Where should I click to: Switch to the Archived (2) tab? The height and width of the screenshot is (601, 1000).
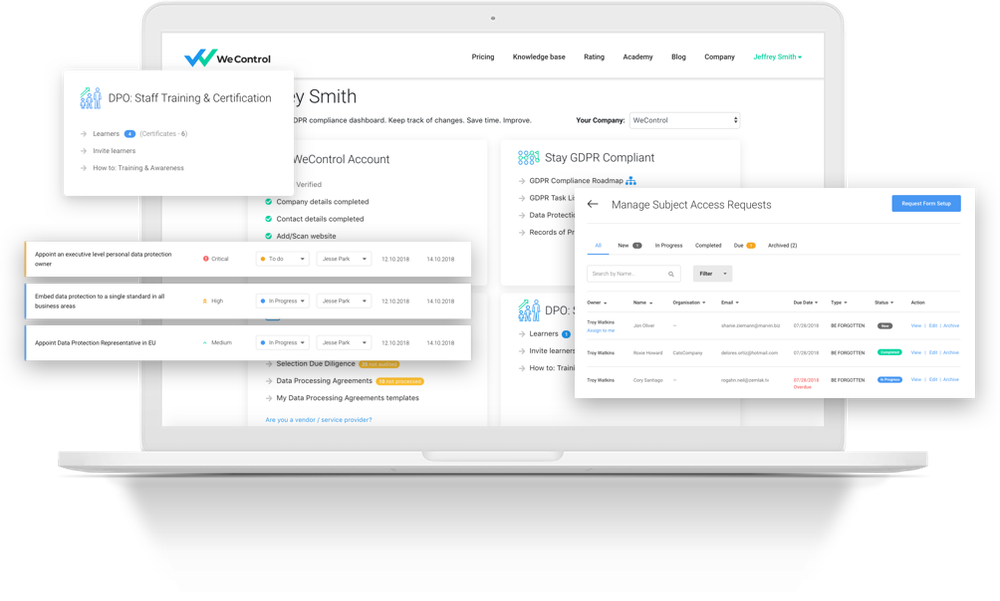click(783, 246)
